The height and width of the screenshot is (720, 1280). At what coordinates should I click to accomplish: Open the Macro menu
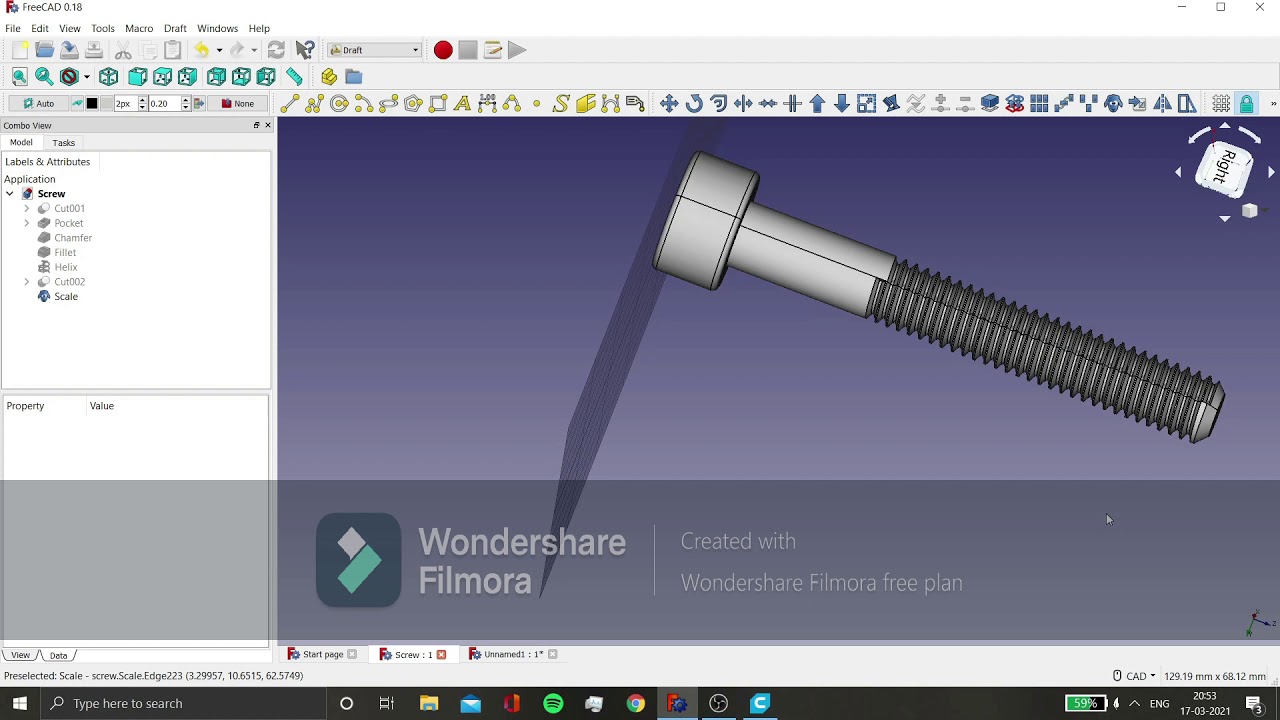pos(139,29)
